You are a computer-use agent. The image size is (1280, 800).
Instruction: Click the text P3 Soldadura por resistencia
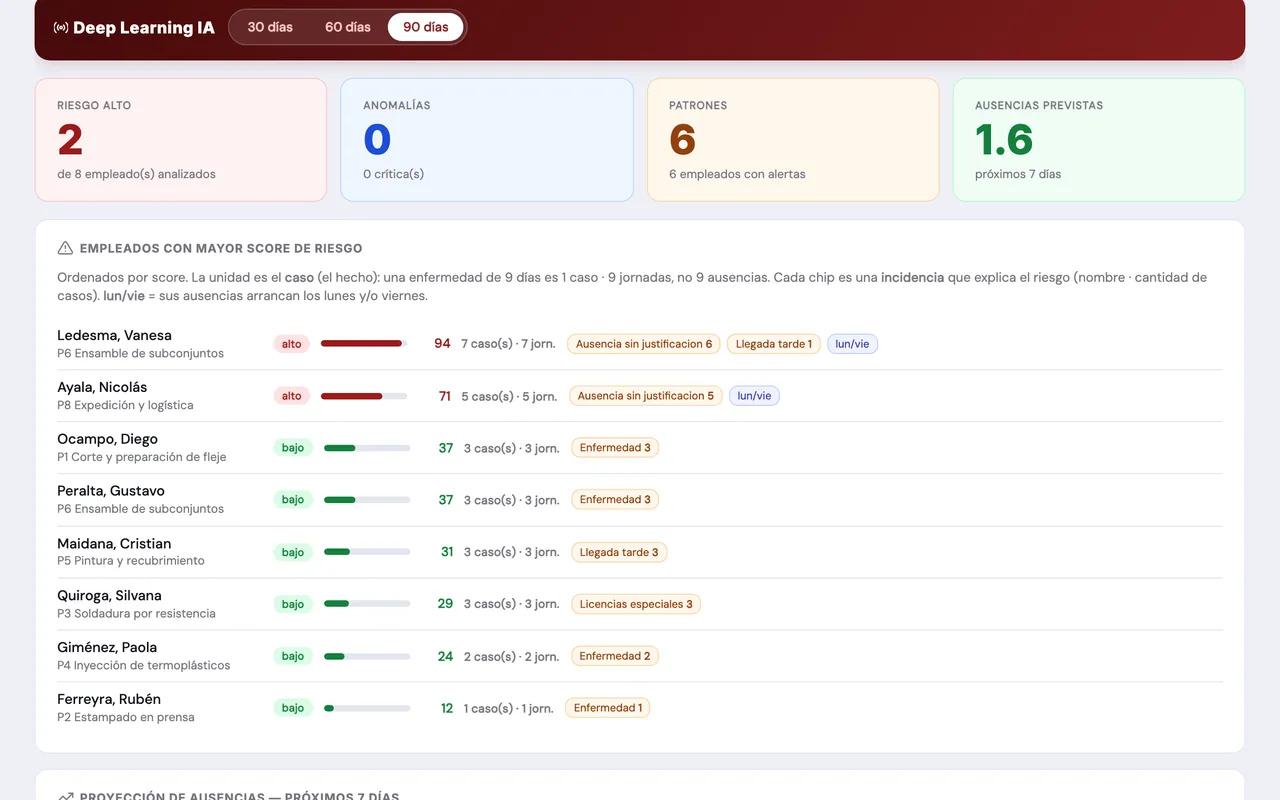(x=136, y=613)
